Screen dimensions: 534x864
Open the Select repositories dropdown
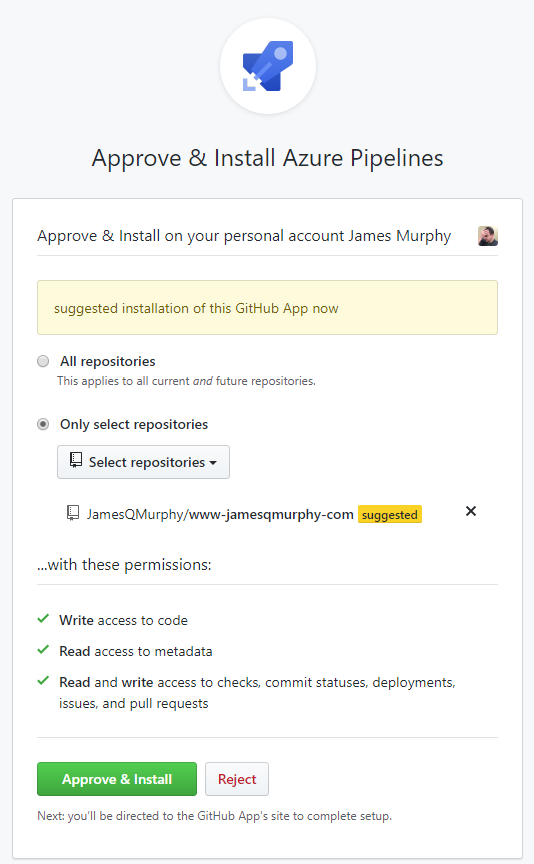tap(143, 462)
